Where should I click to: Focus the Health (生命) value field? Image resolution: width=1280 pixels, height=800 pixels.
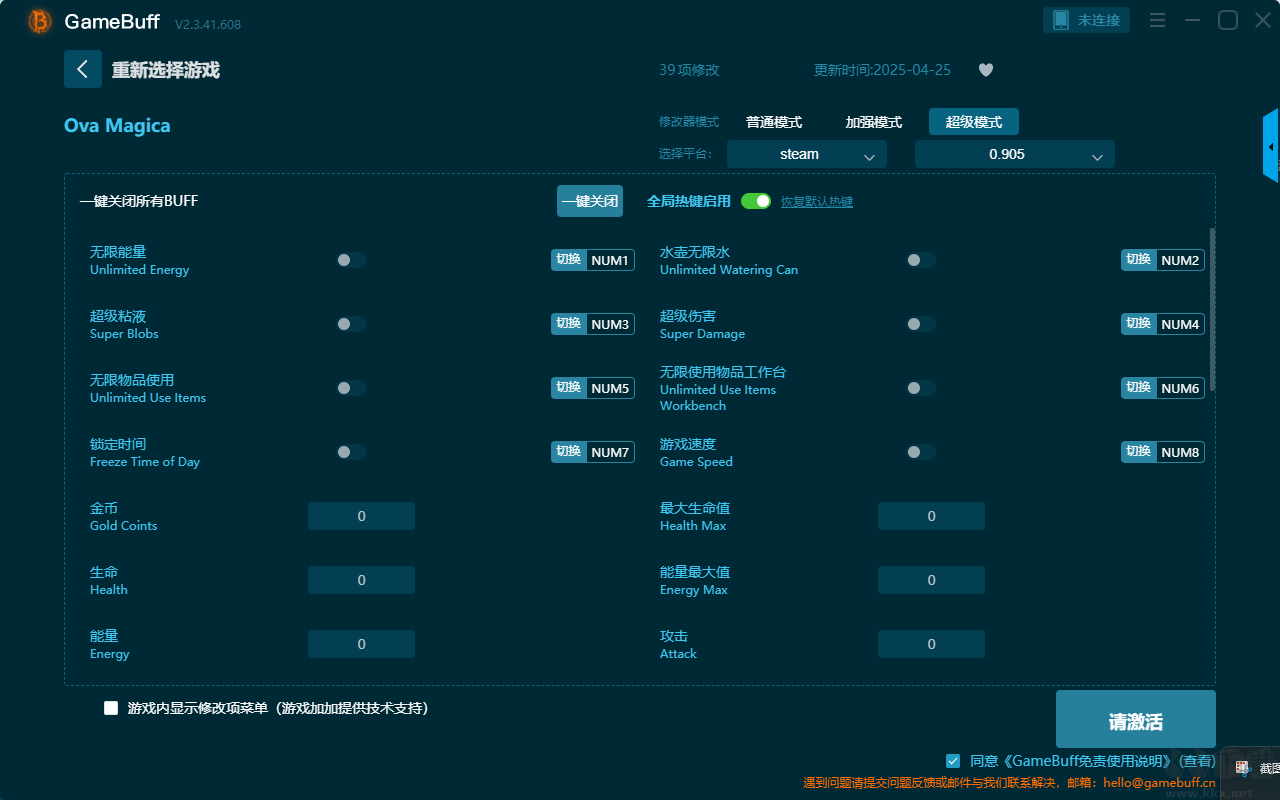(361, 580)
